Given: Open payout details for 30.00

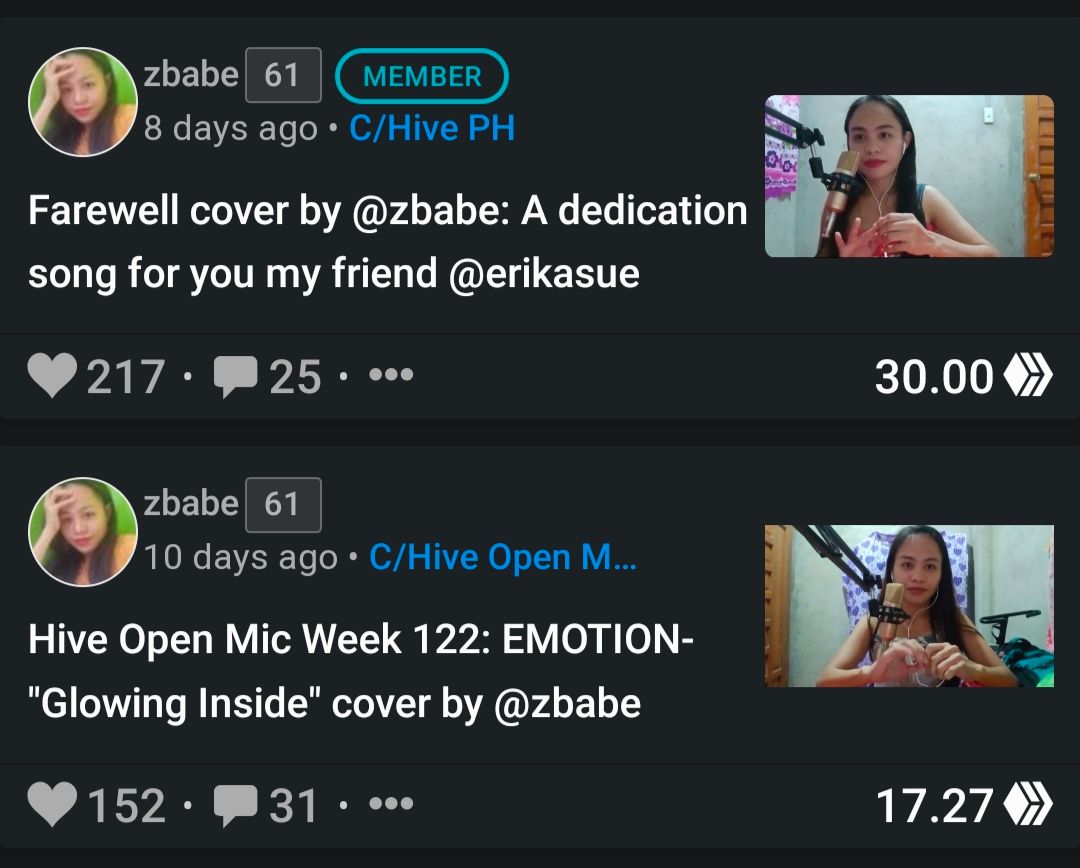Looking at the screenshot, I should click(x=933, y=377).
